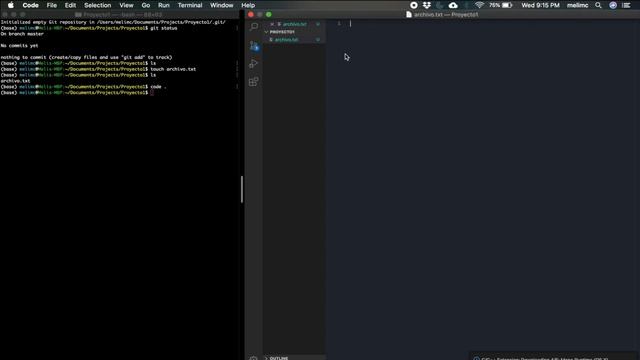Close the archivo.txt open editor entry

(272, 24)
